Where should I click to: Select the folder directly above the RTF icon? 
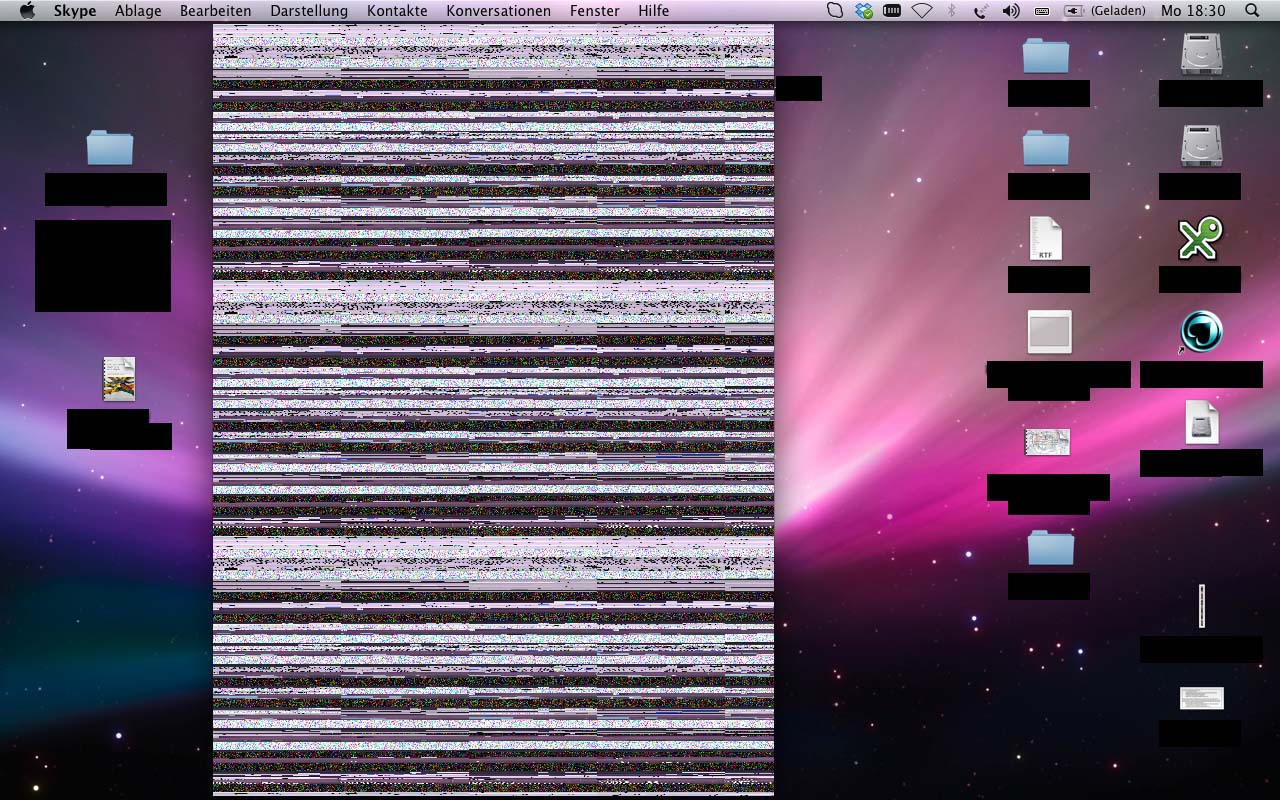tap(1046, 148)
